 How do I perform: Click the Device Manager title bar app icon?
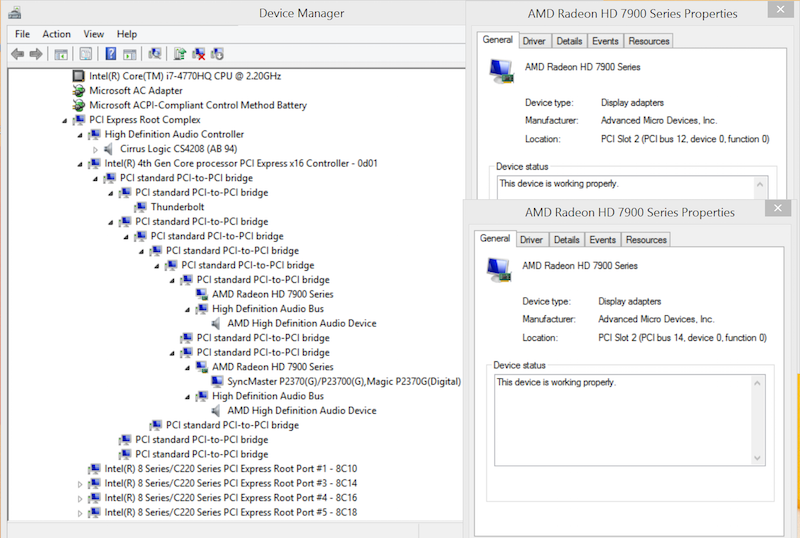click(15, 13)
